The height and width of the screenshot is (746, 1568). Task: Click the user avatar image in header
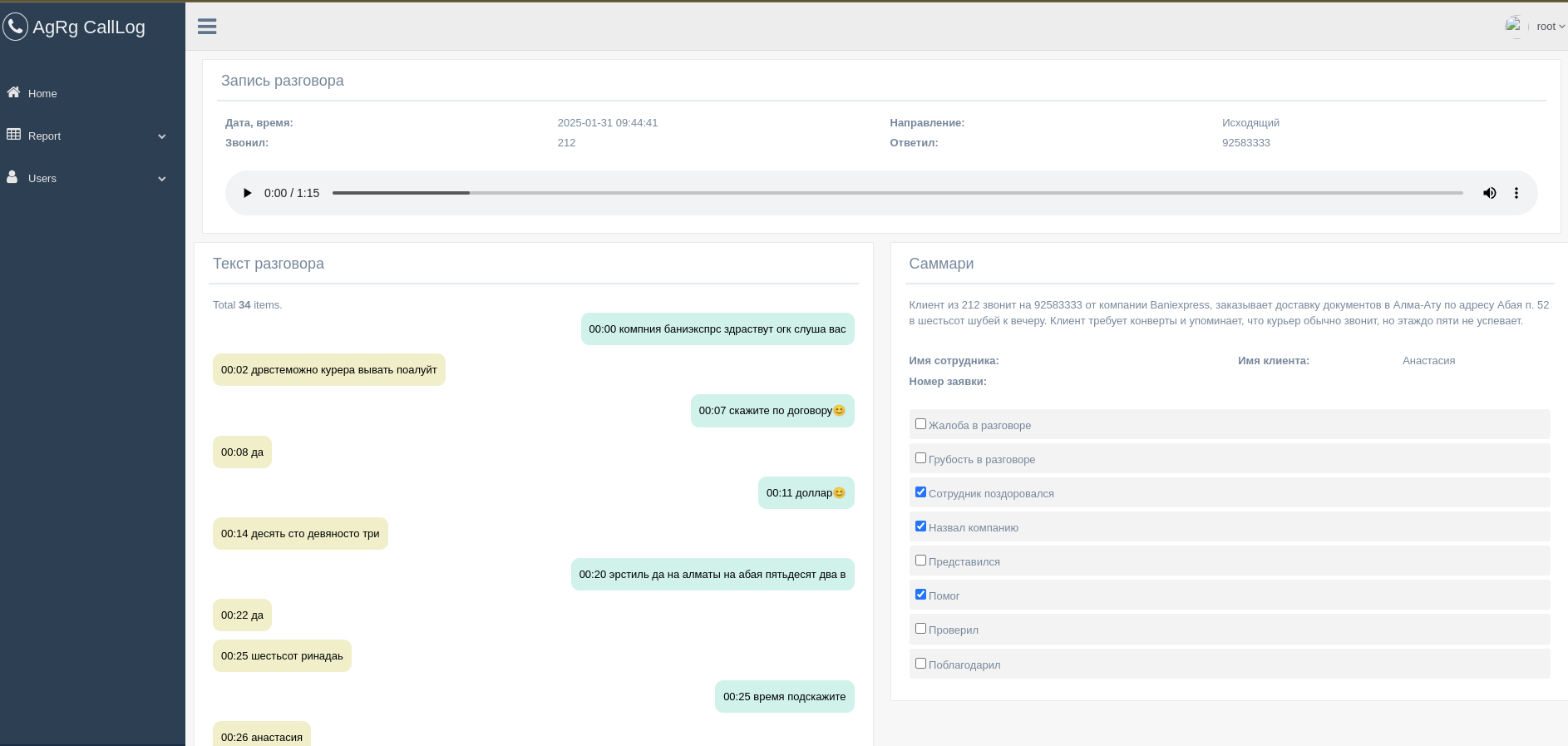pos(1513,26)
